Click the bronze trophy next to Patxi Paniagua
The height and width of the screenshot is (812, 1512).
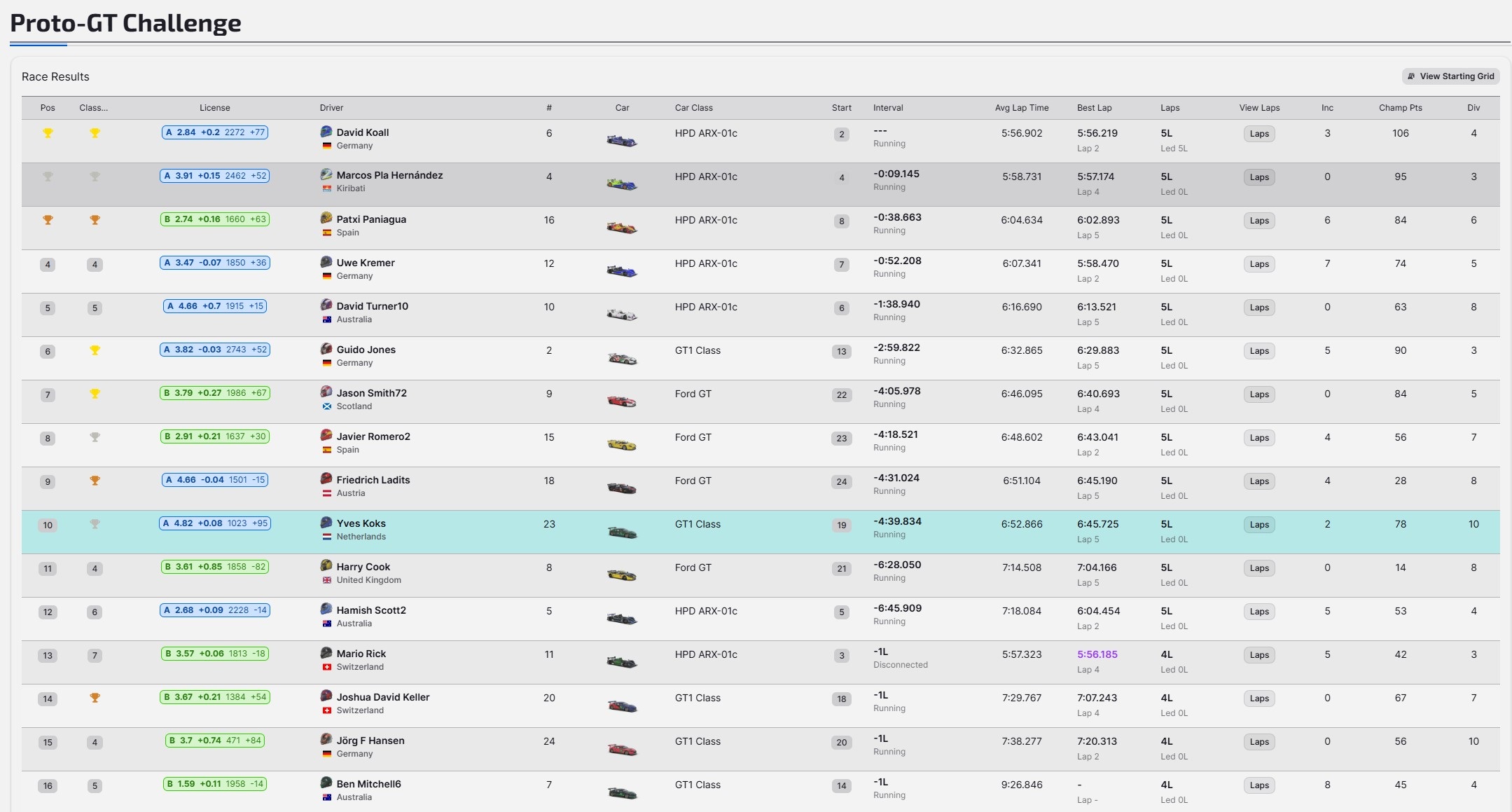pos(47,219)
